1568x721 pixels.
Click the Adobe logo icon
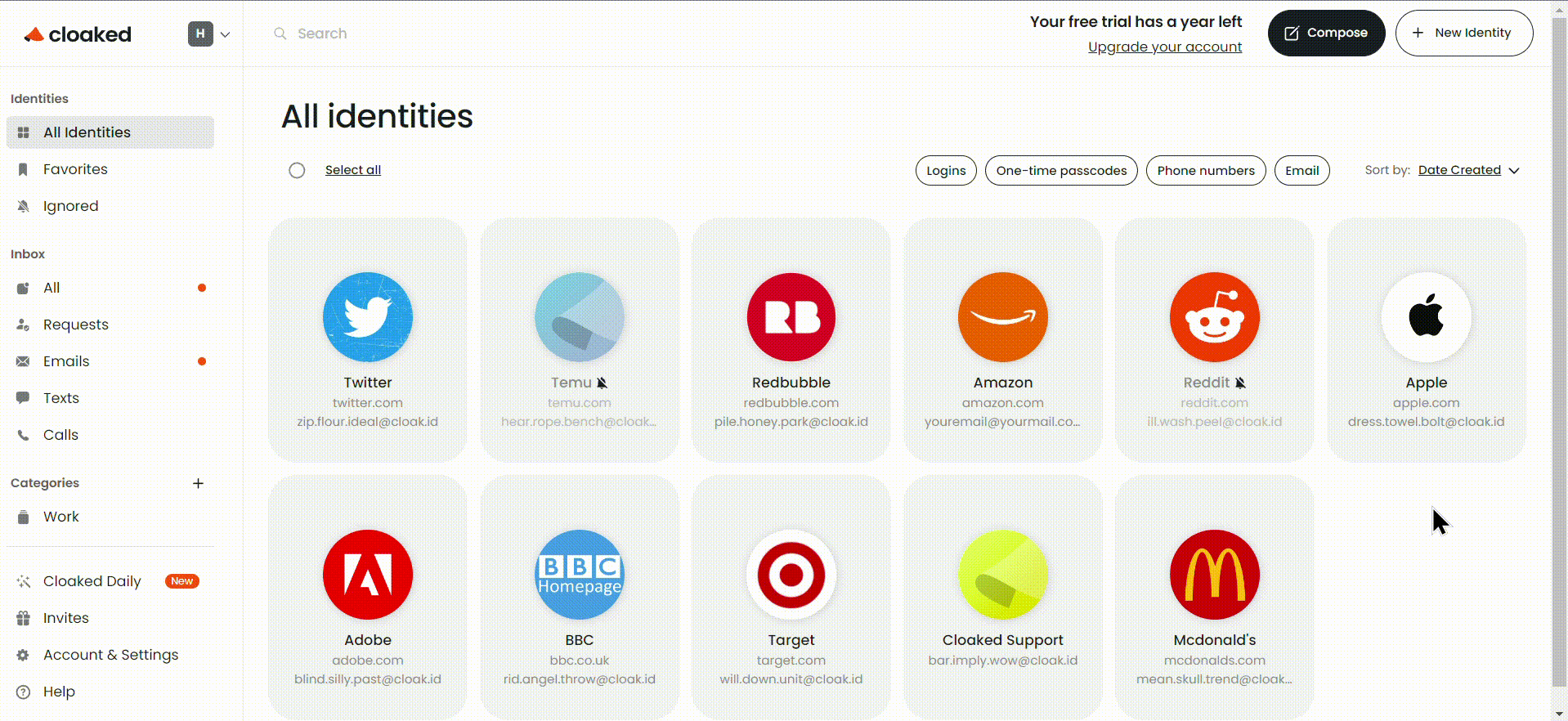[x=368, y=575]
